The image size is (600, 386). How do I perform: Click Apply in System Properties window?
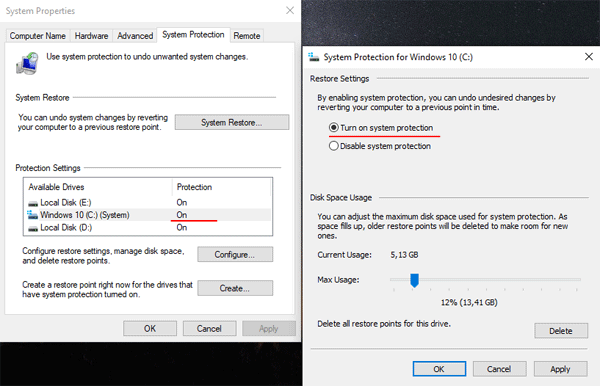tap(269, 329)
